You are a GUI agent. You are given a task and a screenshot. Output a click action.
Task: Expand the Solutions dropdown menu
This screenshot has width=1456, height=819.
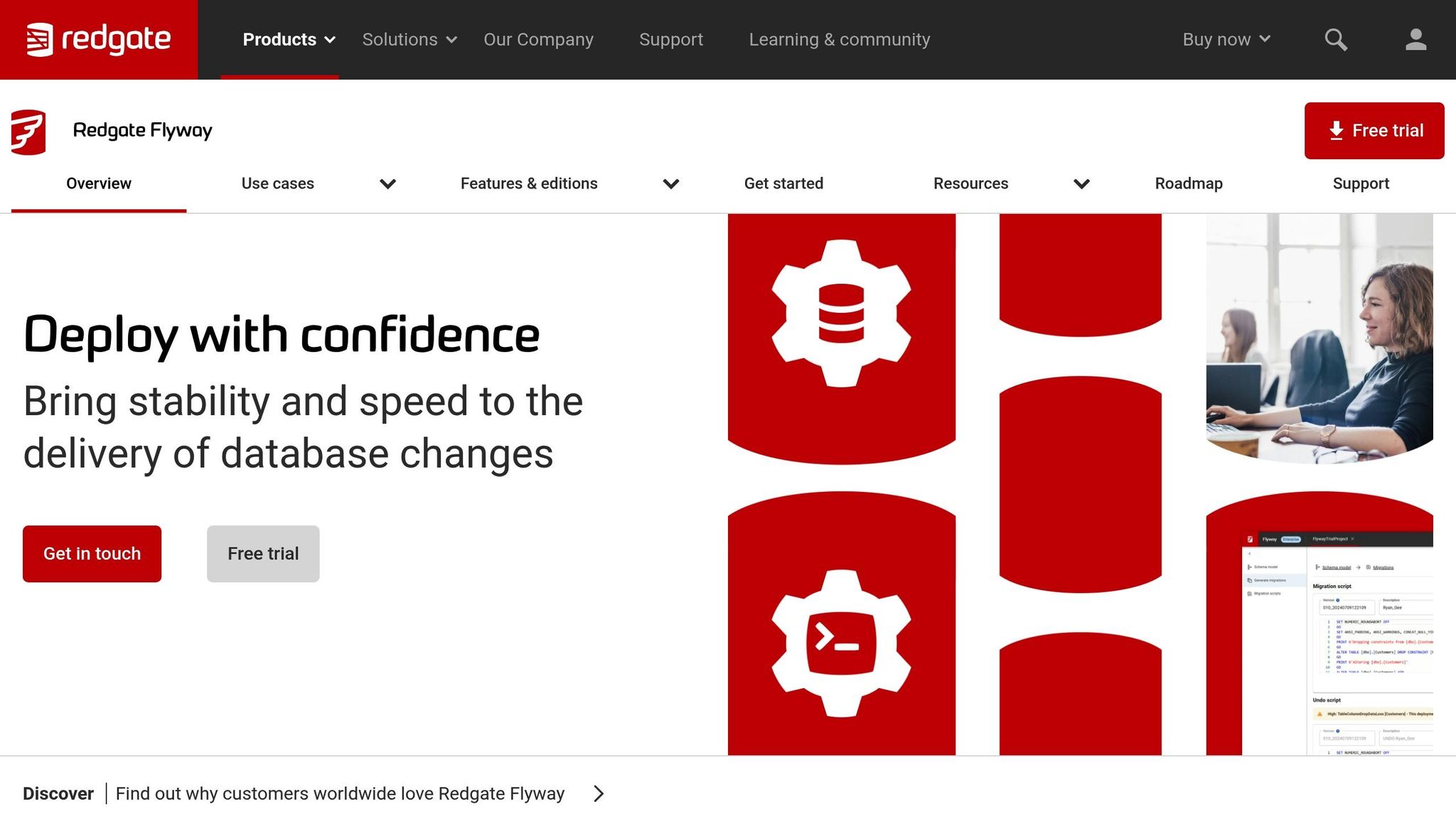pos(409,40)
